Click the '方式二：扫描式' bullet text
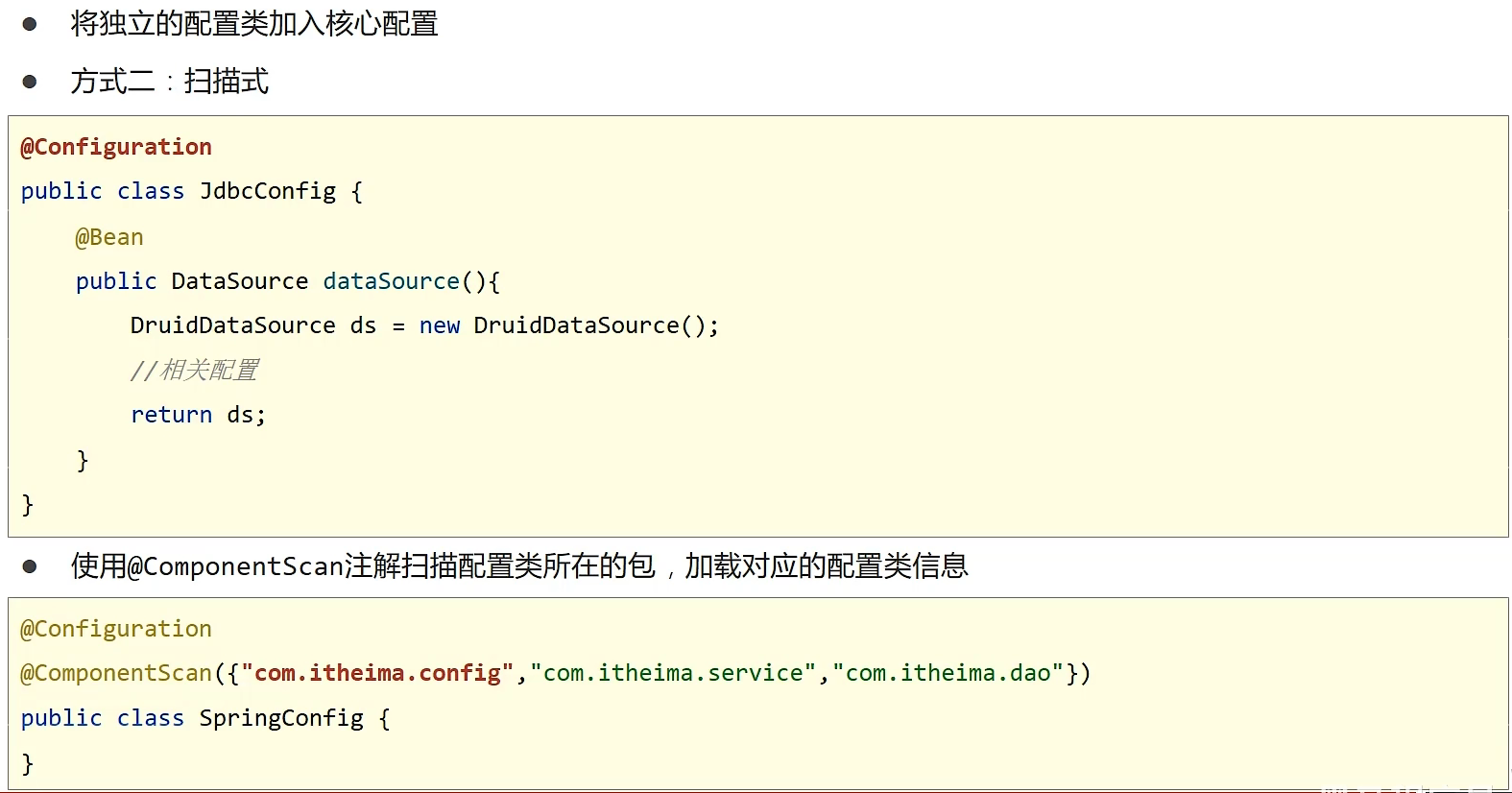The height and width of the screenshot is (793, 1512). [x=169, y=82]
